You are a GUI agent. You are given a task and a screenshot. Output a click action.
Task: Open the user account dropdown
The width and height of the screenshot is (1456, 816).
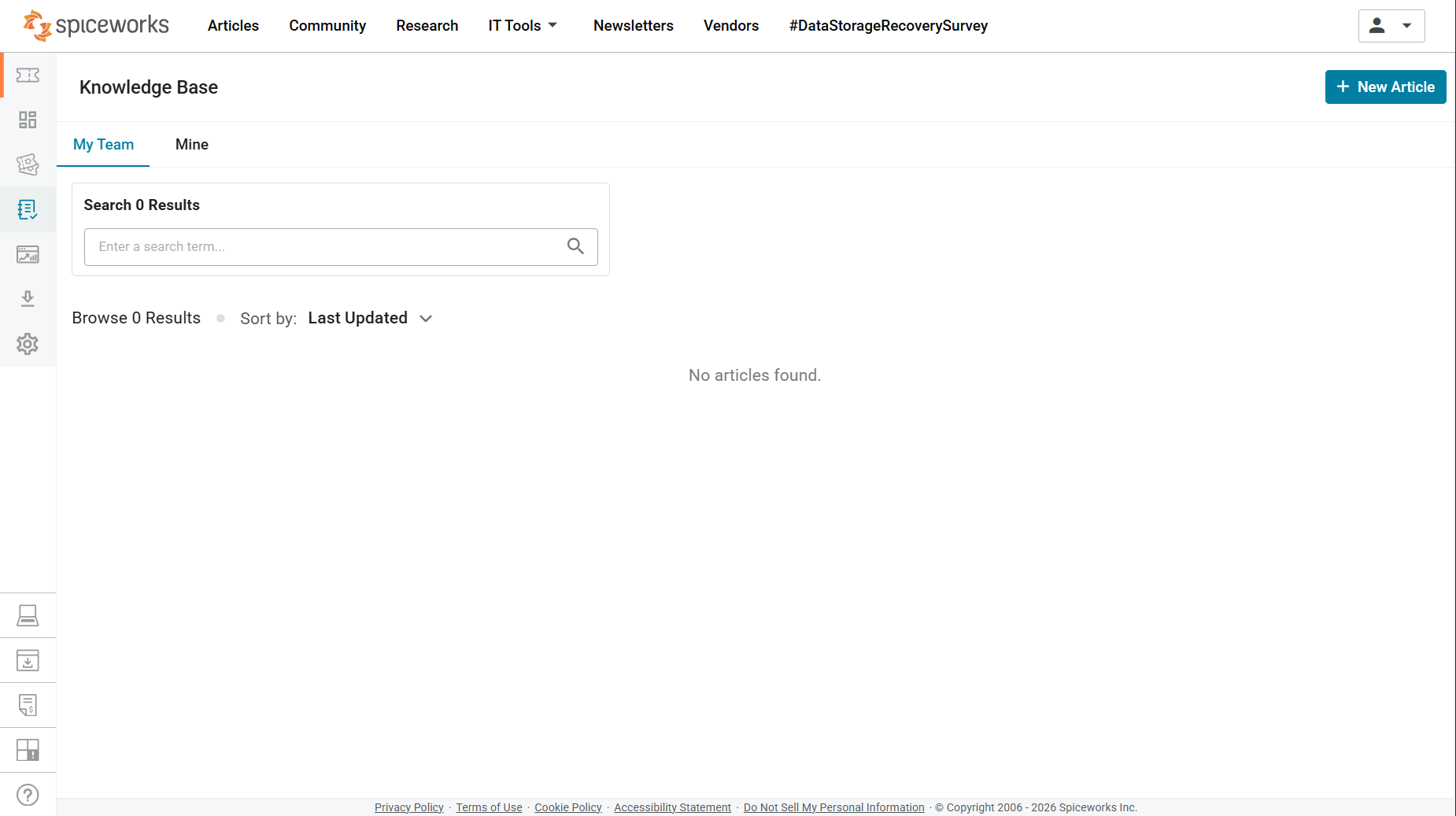[1391, 26]
